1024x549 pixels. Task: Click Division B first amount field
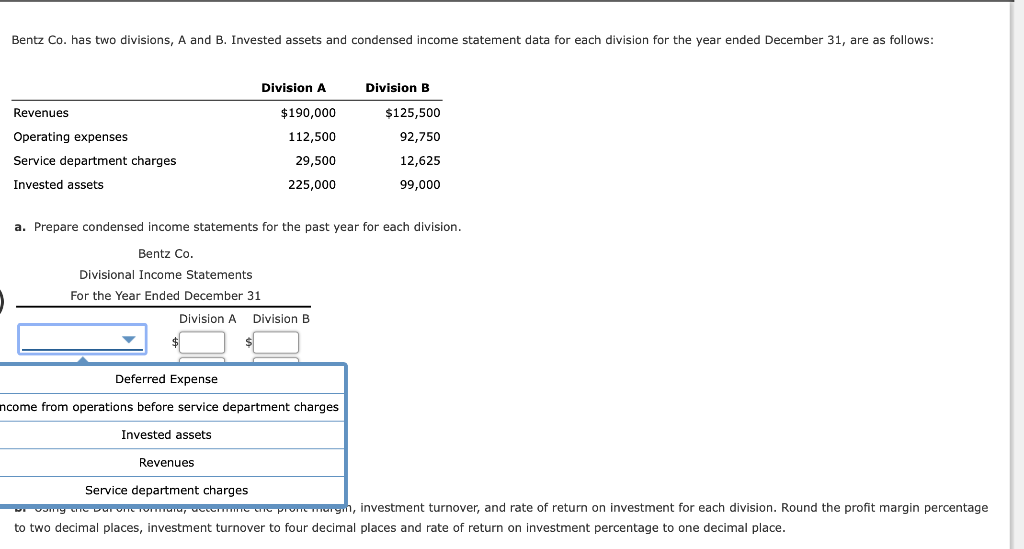[x=276, y=343]
